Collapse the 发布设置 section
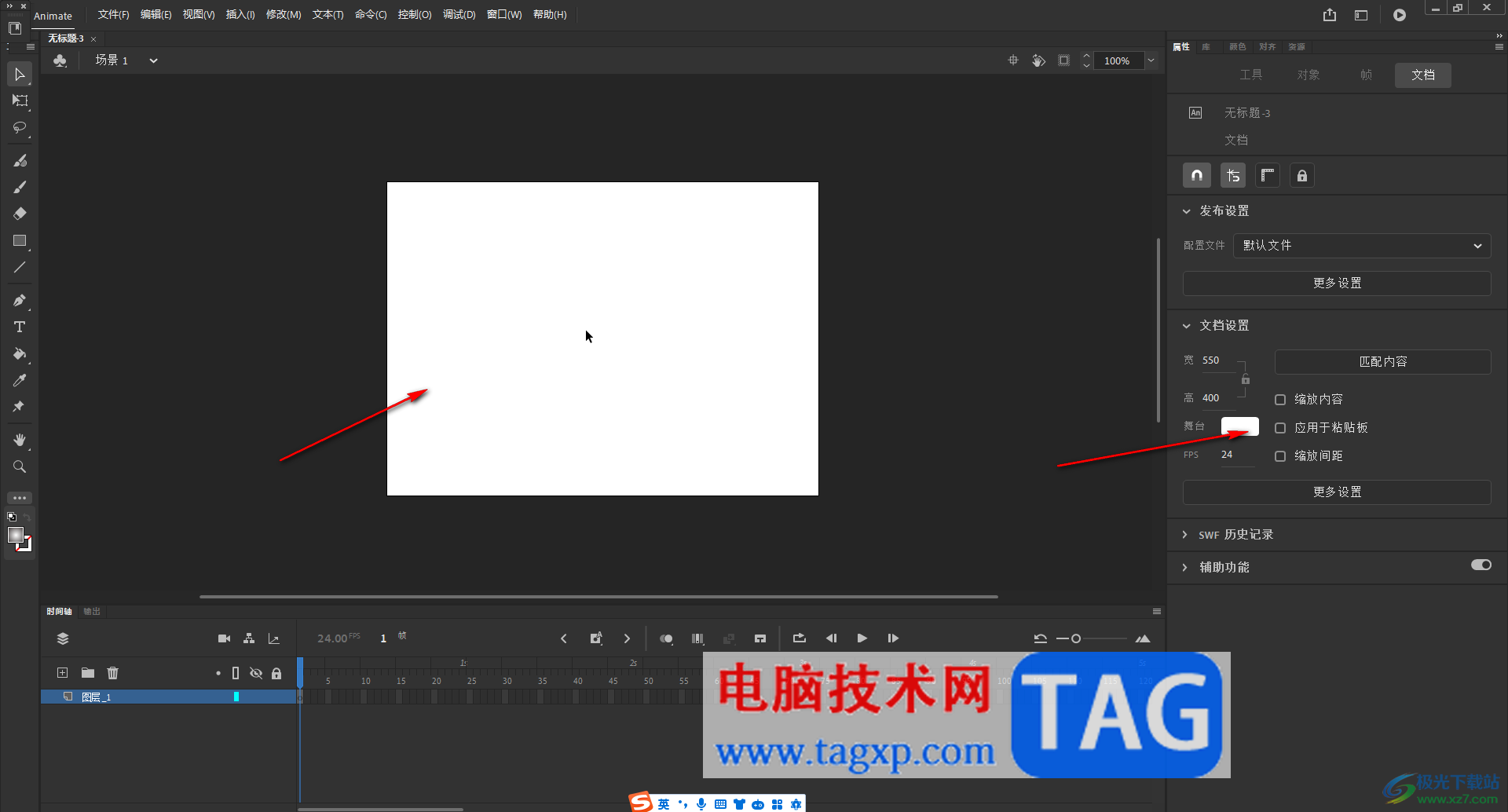1508x812 pixels. click(1187, 211)
